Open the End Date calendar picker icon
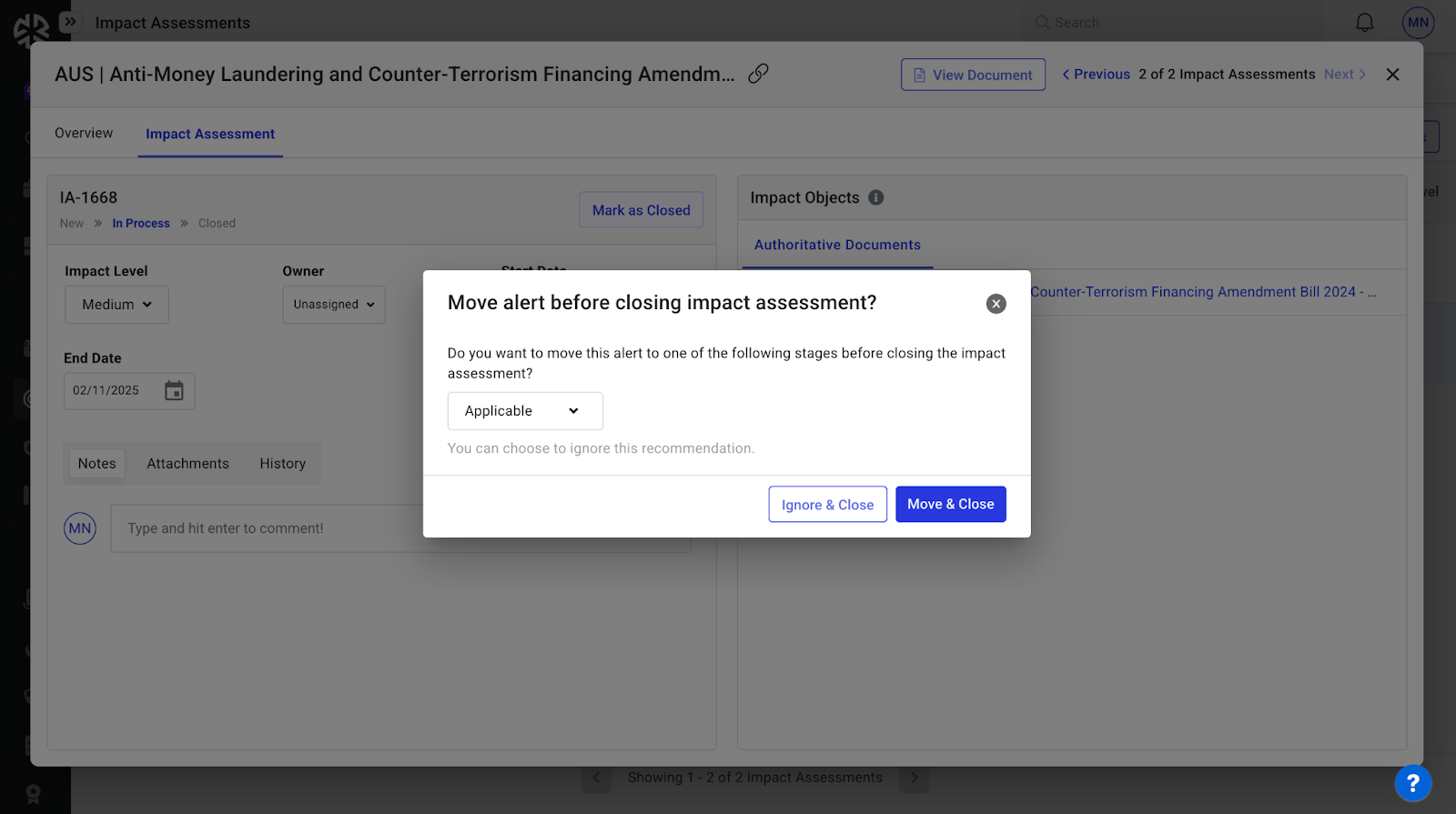 coord(174,391)
